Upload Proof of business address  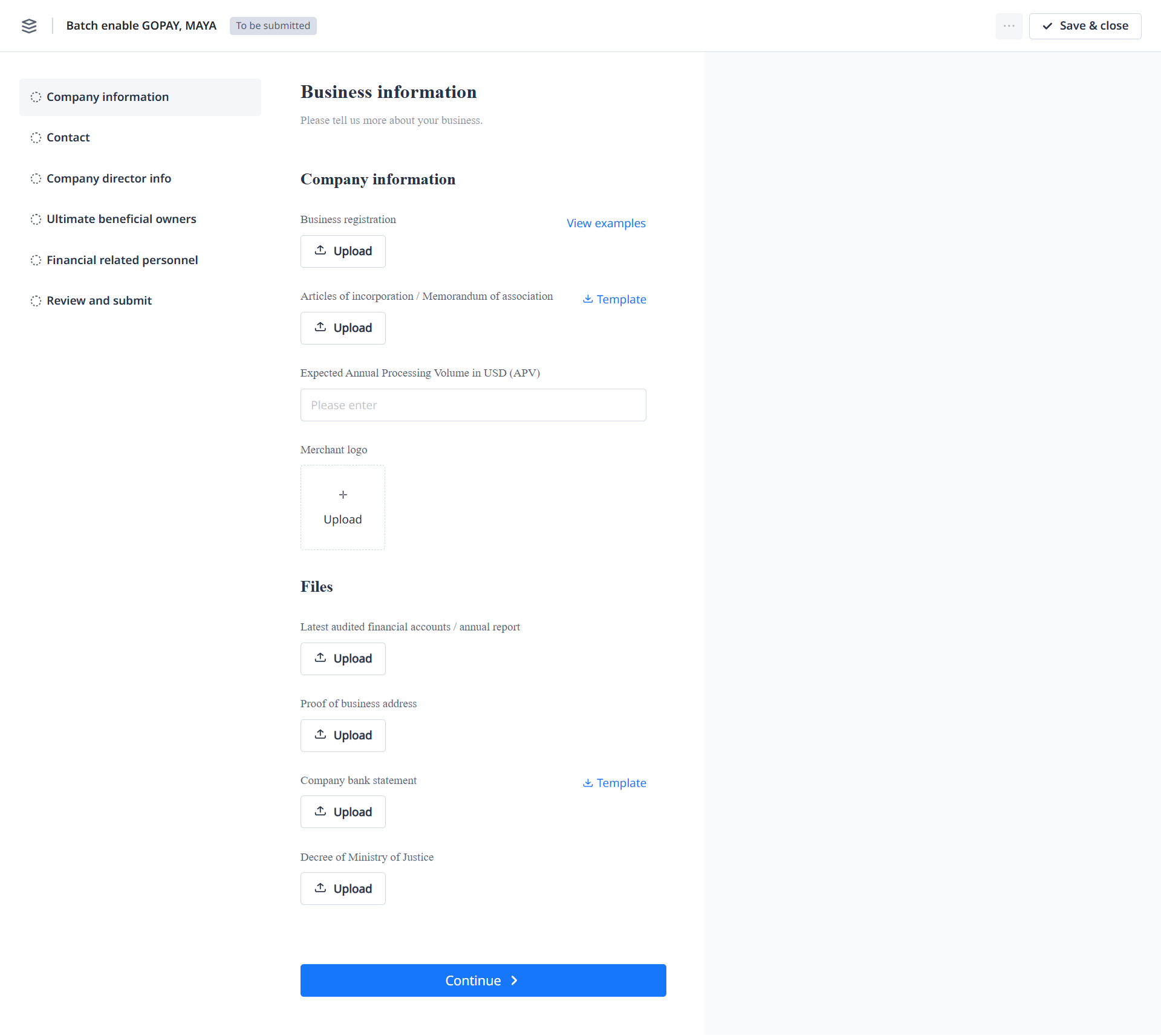tap(343, 735)
